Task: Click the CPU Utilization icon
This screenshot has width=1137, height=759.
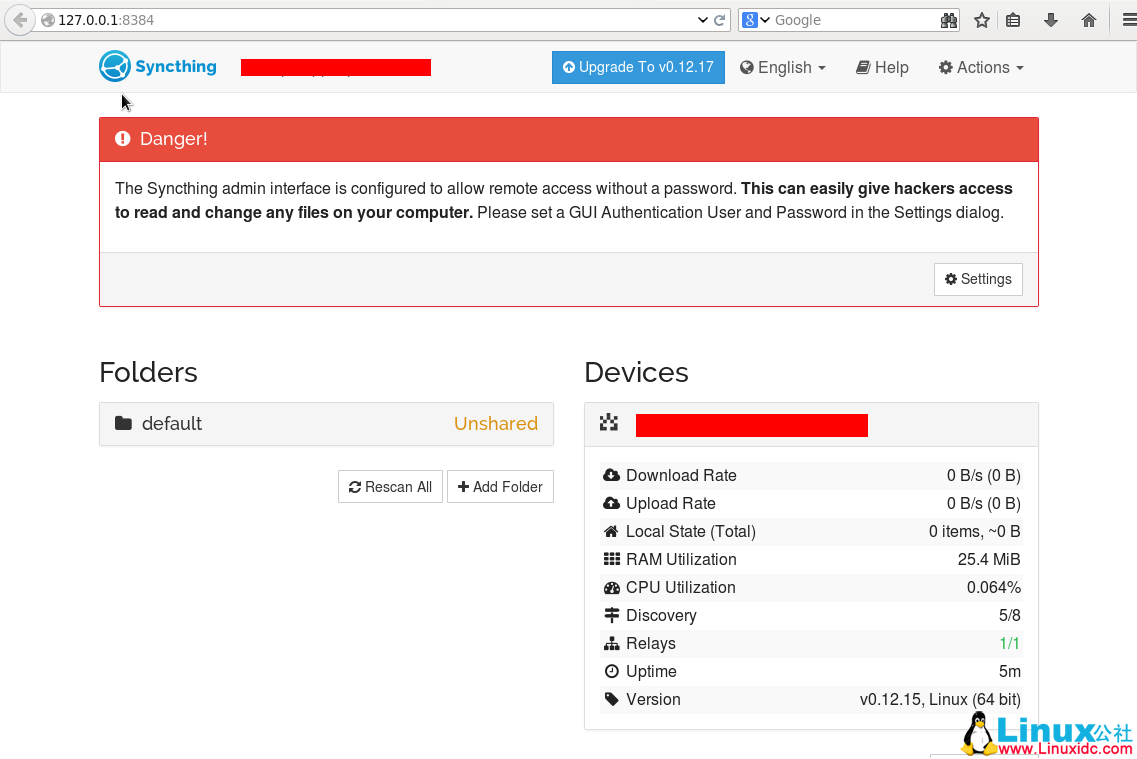Action: point(611,587)
